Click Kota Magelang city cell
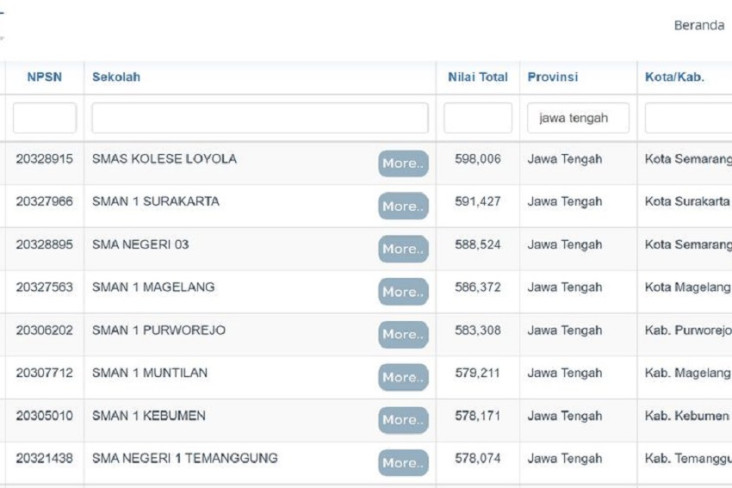The width and height of the screenshot is (732, 488). (x=688, y=287)
